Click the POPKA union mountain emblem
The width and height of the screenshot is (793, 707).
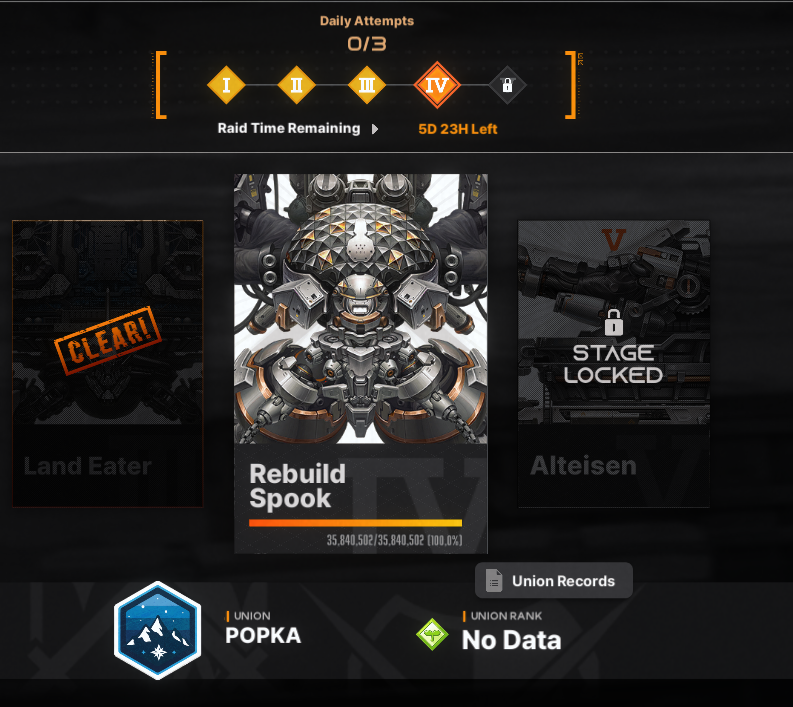click(x=158, y=630)
